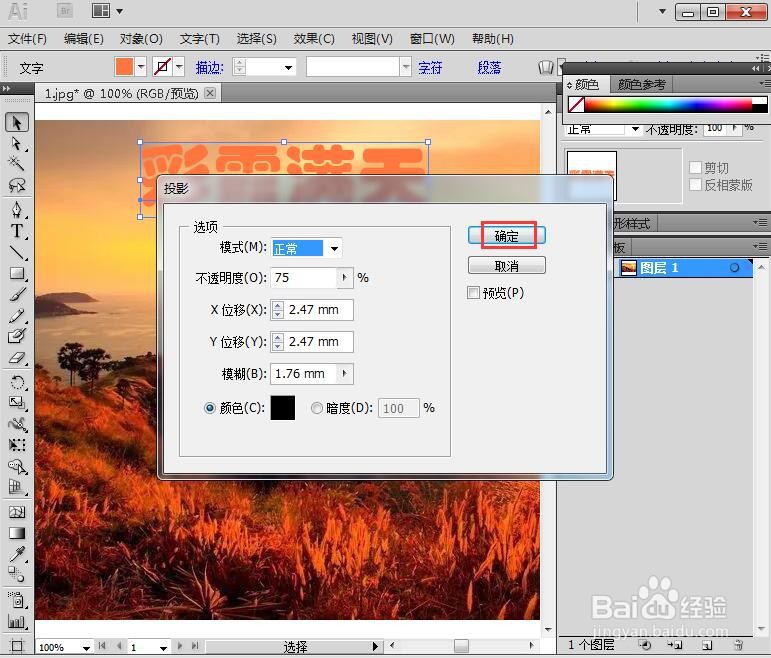Select the Blob Brush tool

point(17,336)
